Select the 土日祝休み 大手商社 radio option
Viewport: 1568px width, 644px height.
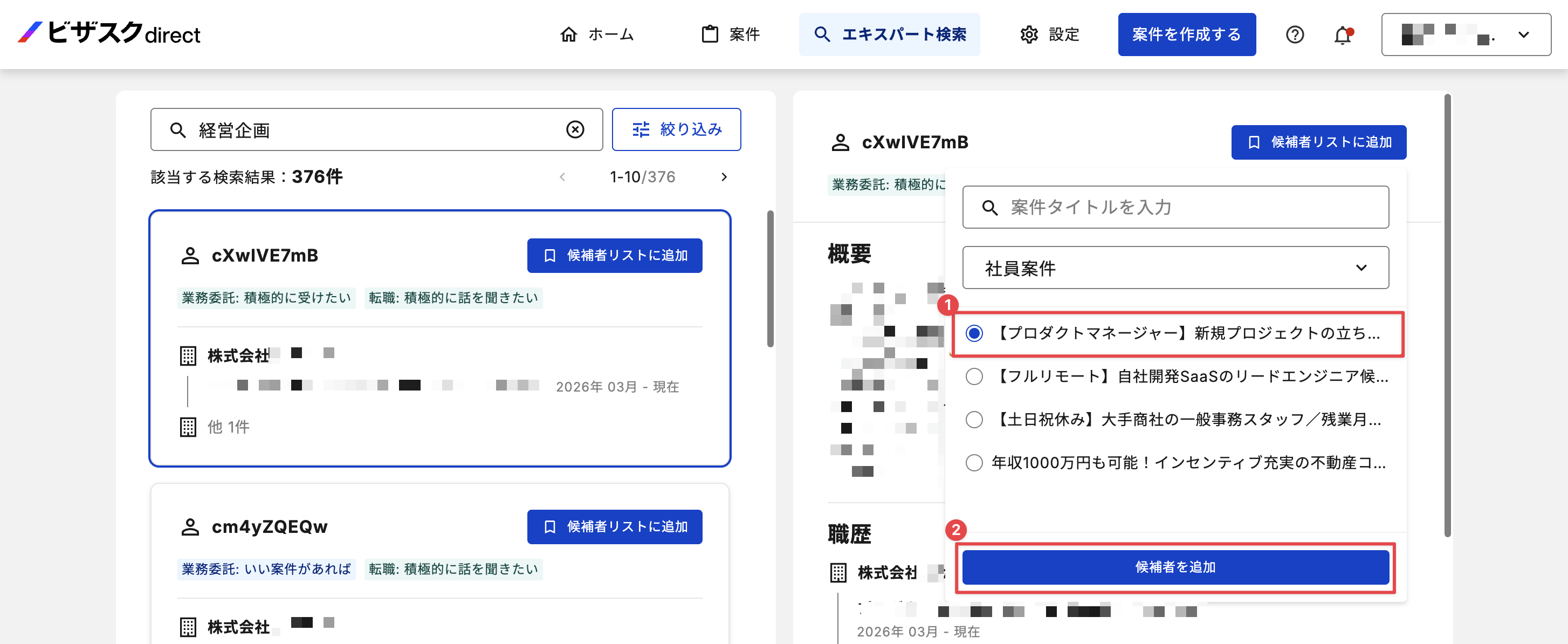(x=974, y=420)
